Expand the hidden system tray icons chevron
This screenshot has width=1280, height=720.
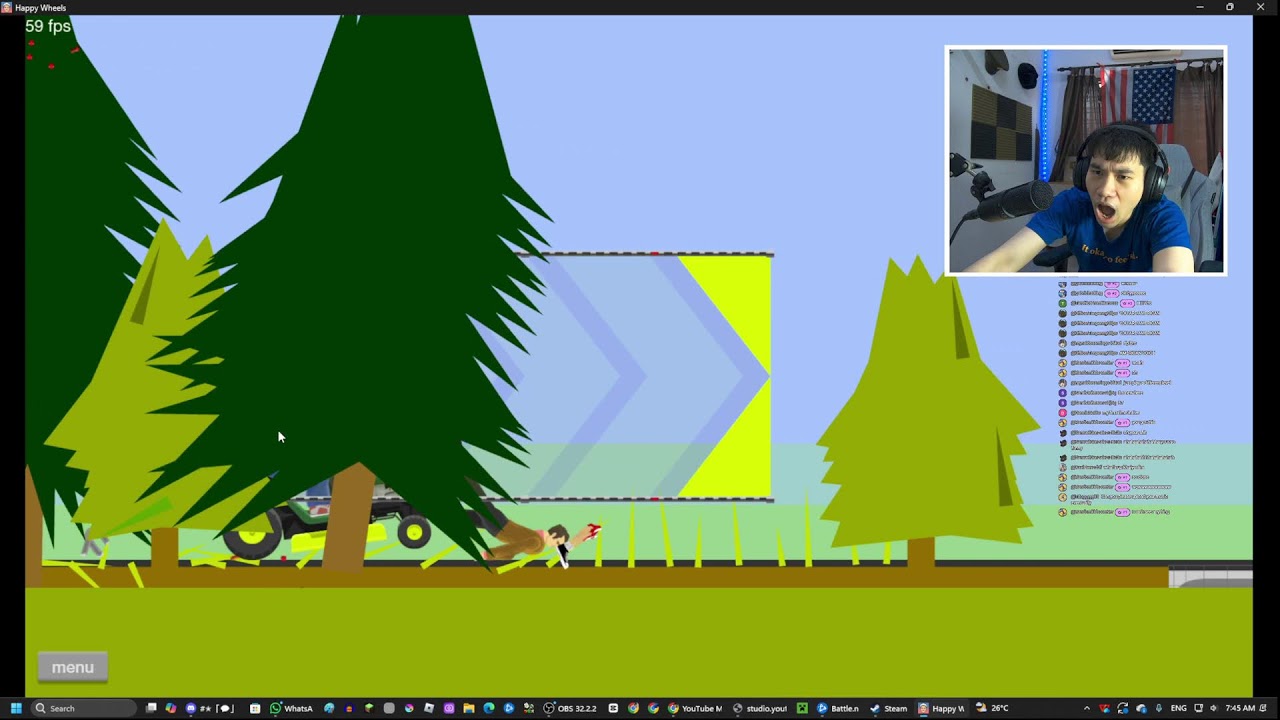point(1086,708)
